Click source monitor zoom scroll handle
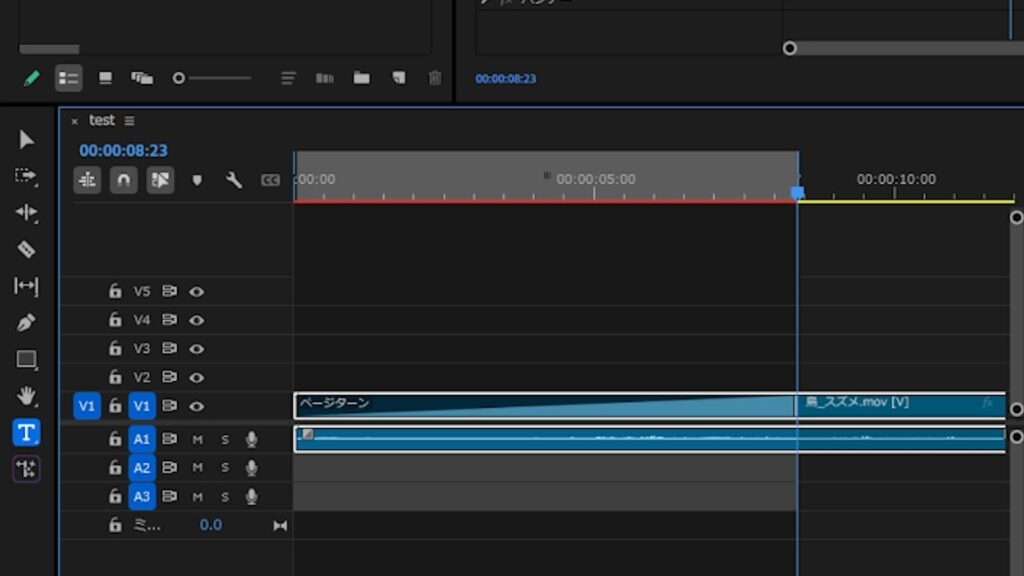The image size is (1024, 576). click(790, 48)
